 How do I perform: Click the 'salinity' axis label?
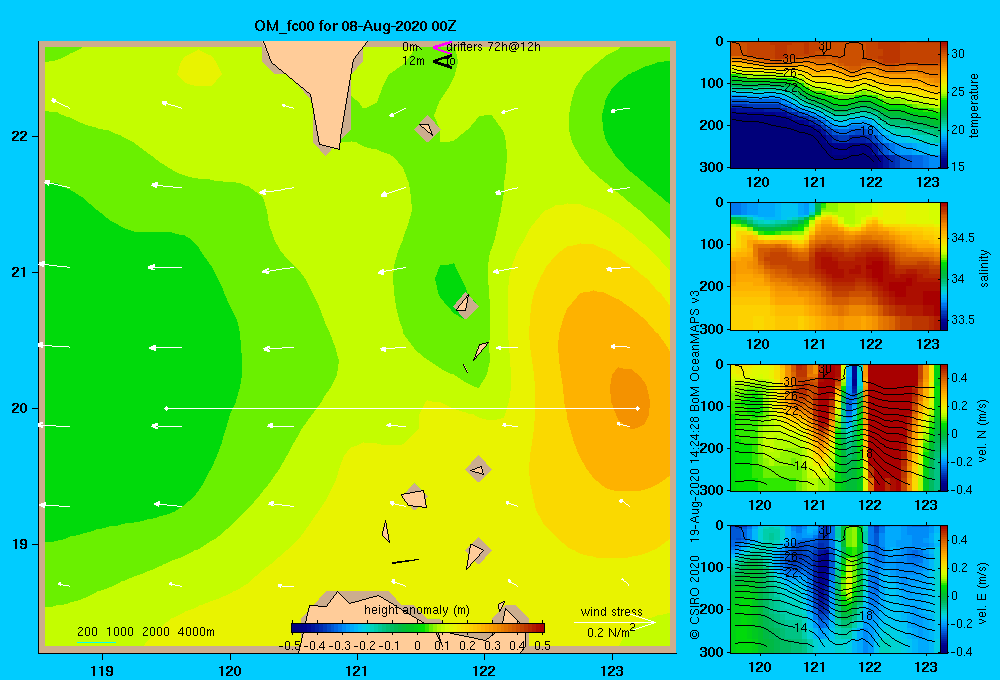[984, 269]
